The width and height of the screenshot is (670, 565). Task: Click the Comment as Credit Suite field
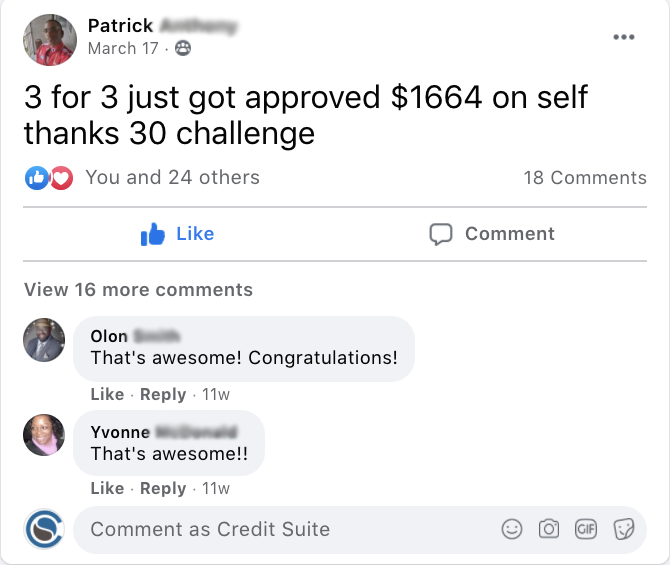[280, 529]
